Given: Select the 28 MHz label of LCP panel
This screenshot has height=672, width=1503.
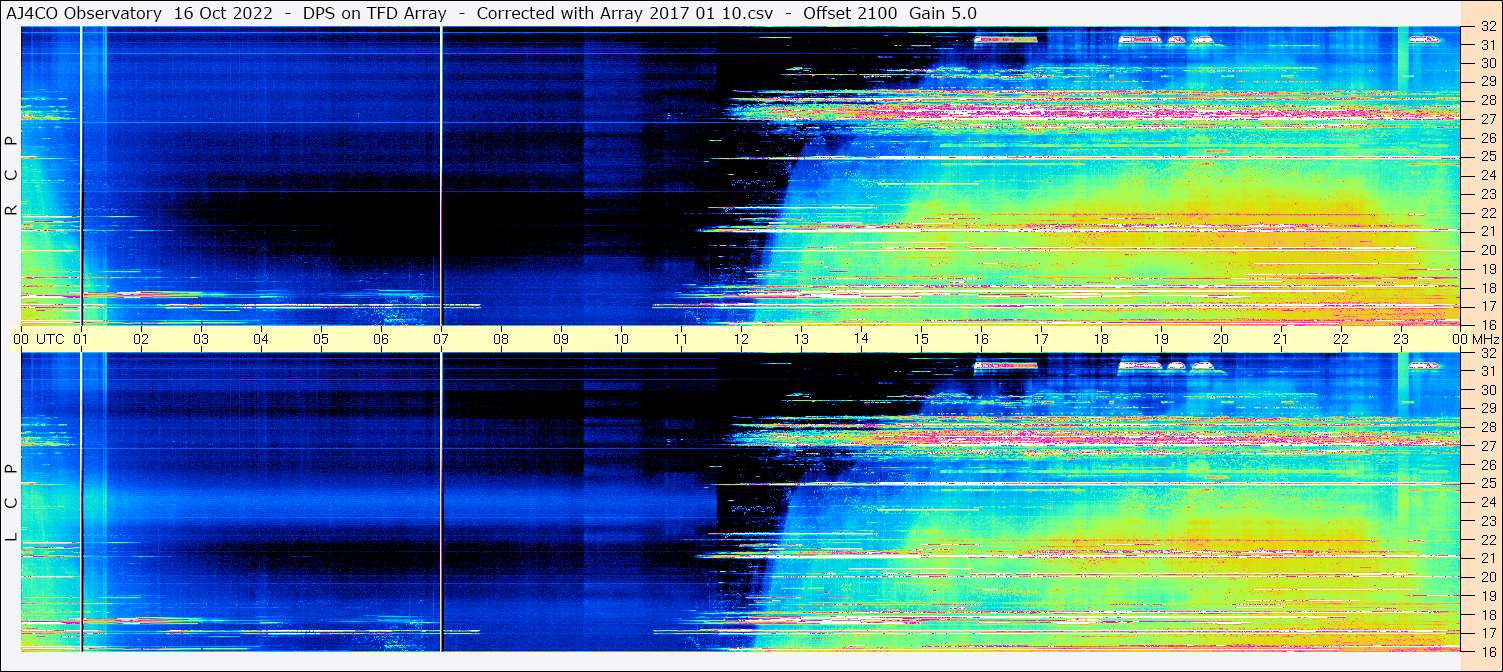Looking at the screenshot, I should (1487, 428).
